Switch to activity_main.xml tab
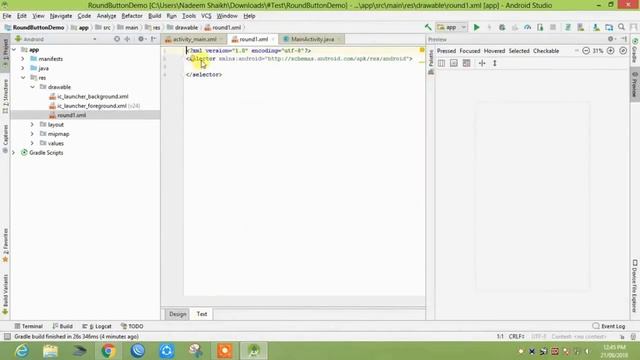 195,39
